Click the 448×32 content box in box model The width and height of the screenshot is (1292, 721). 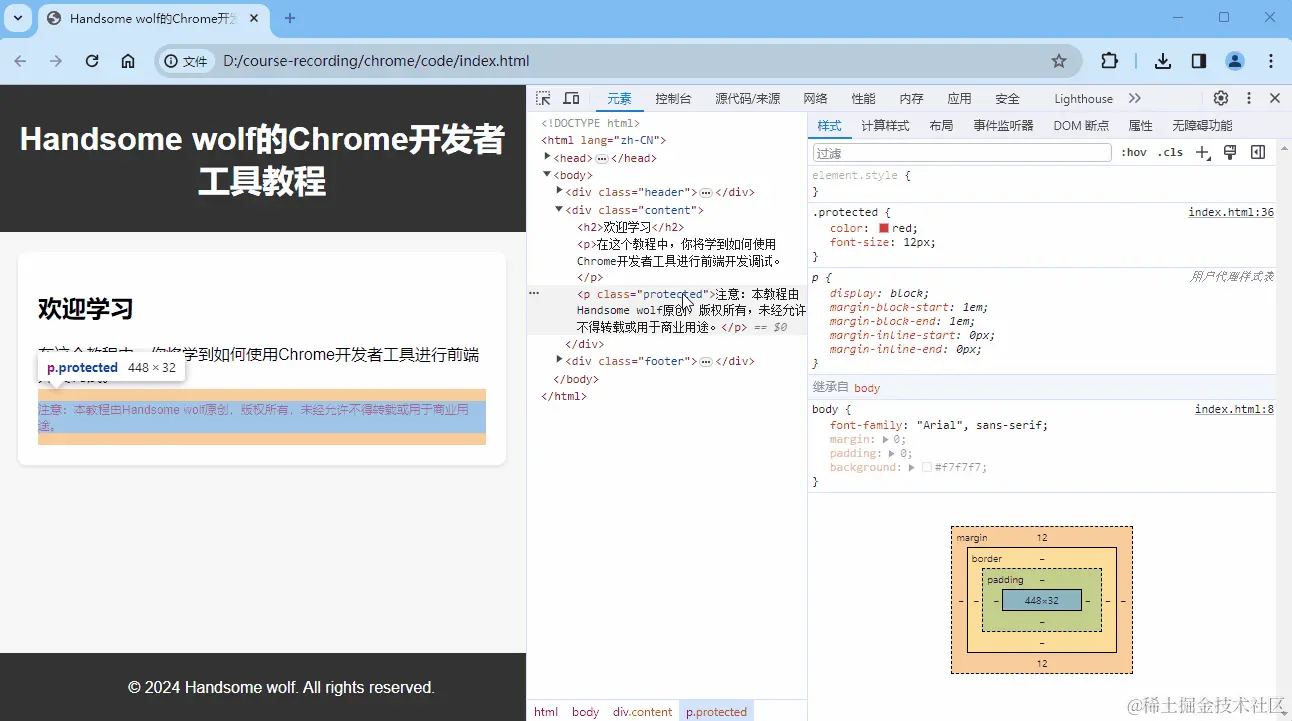pos(1042,600)
